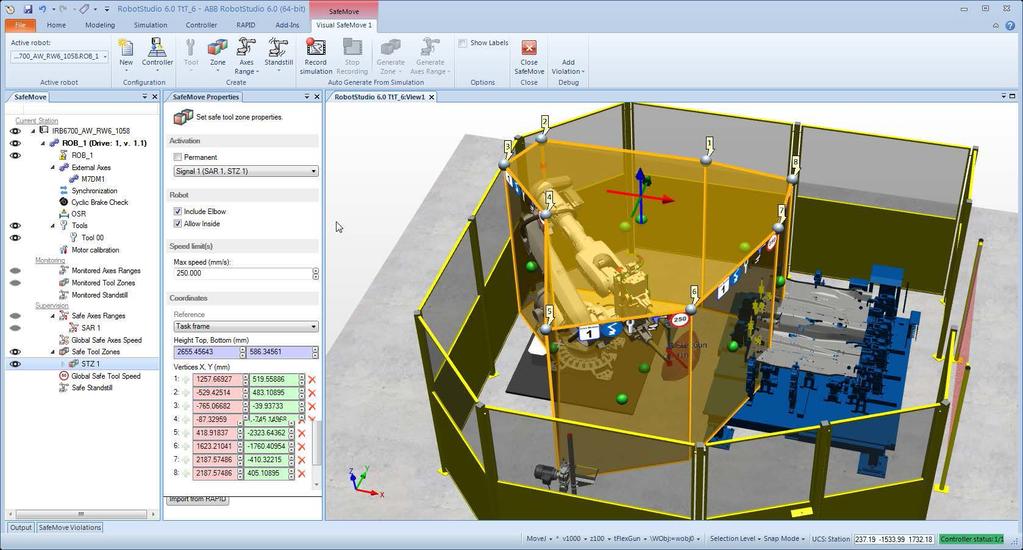Toggle visibility eye for Tools
Screen dimensions: 1023x550
coord(15,226)
